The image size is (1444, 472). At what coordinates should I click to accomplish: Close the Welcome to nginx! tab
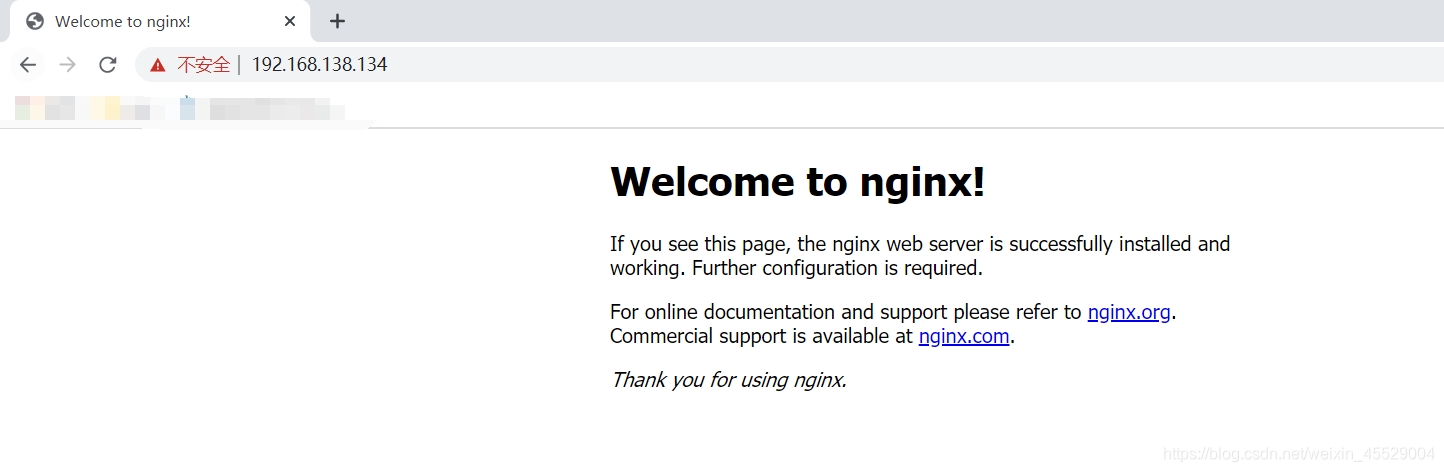point(290,21)
